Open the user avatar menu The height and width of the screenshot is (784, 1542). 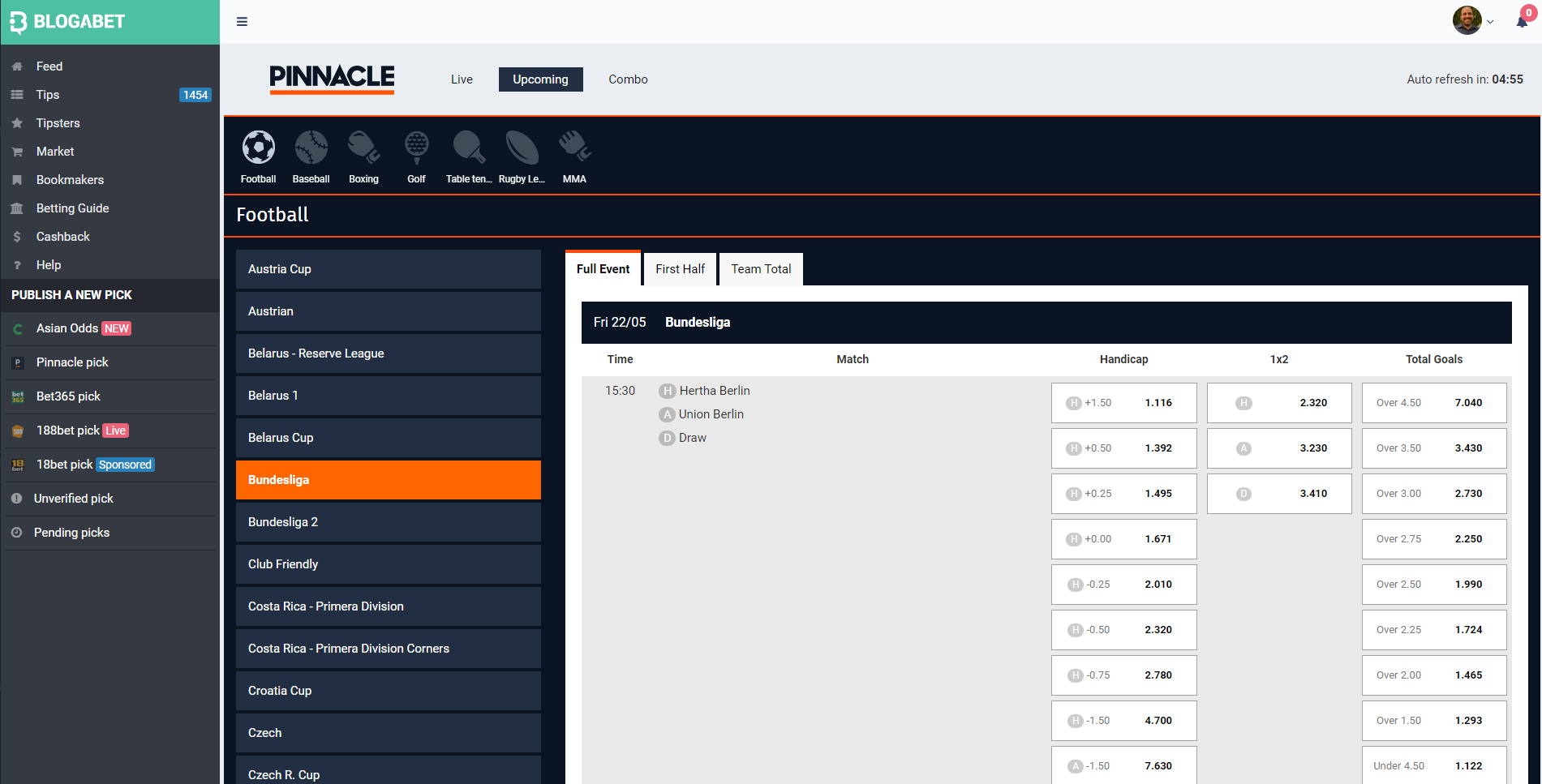(1473, 21)
